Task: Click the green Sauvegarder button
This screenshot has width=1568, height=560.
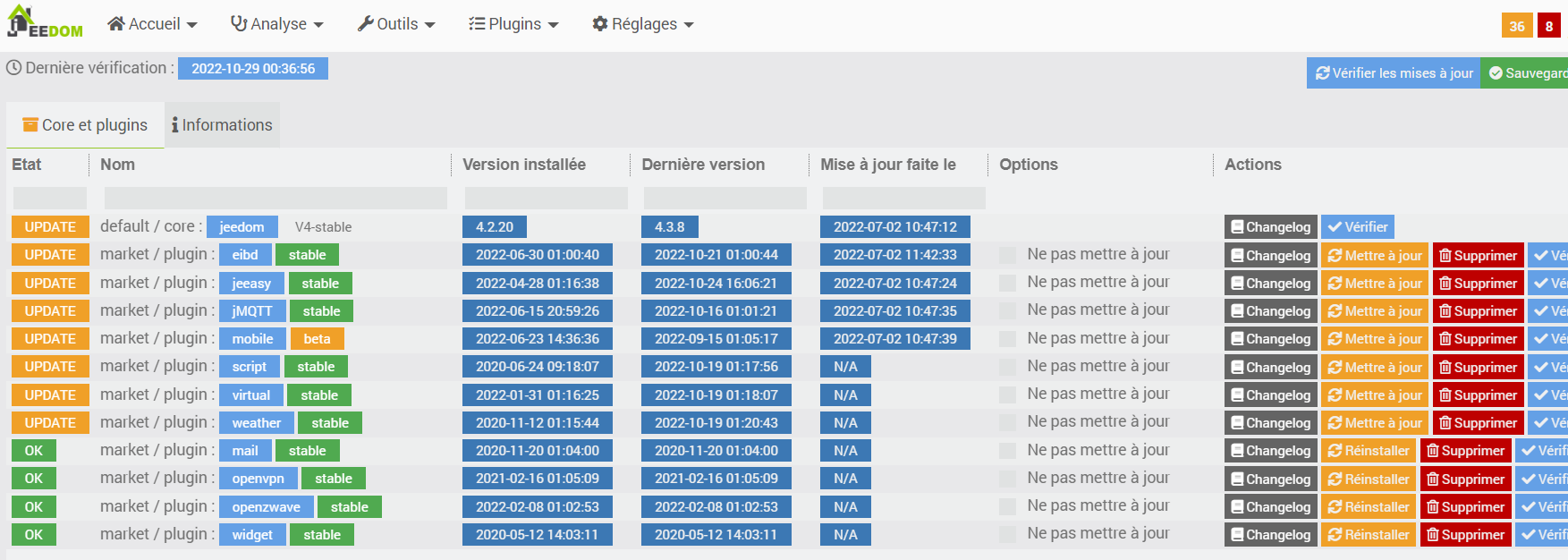Action: pyautogui.click(x=1526, y=73)
